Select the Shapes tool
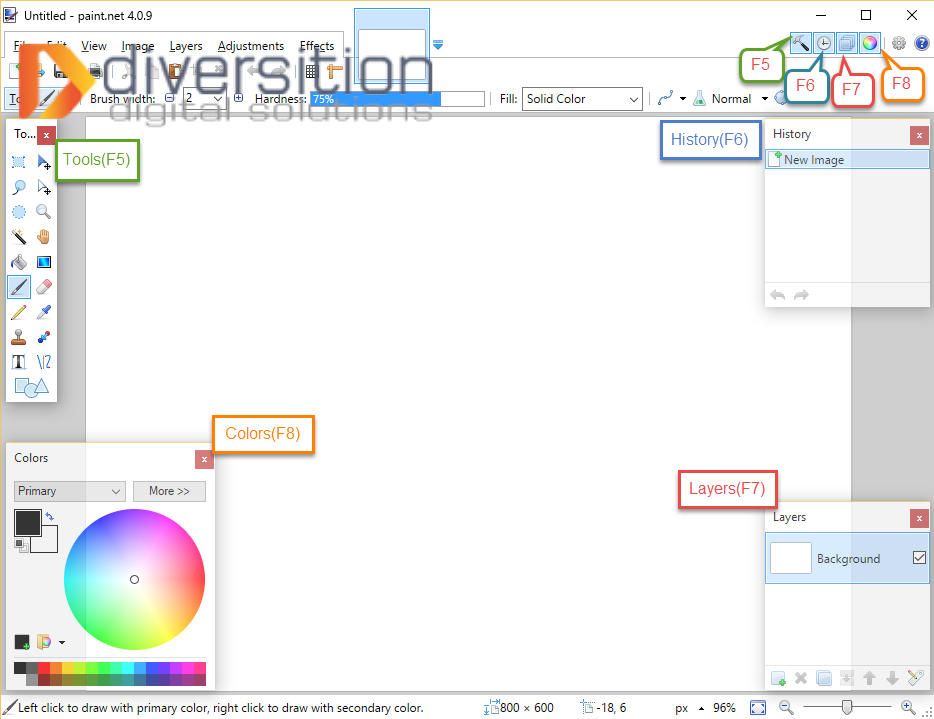Screen dimensions: 934x719 (x=31, y=387)
